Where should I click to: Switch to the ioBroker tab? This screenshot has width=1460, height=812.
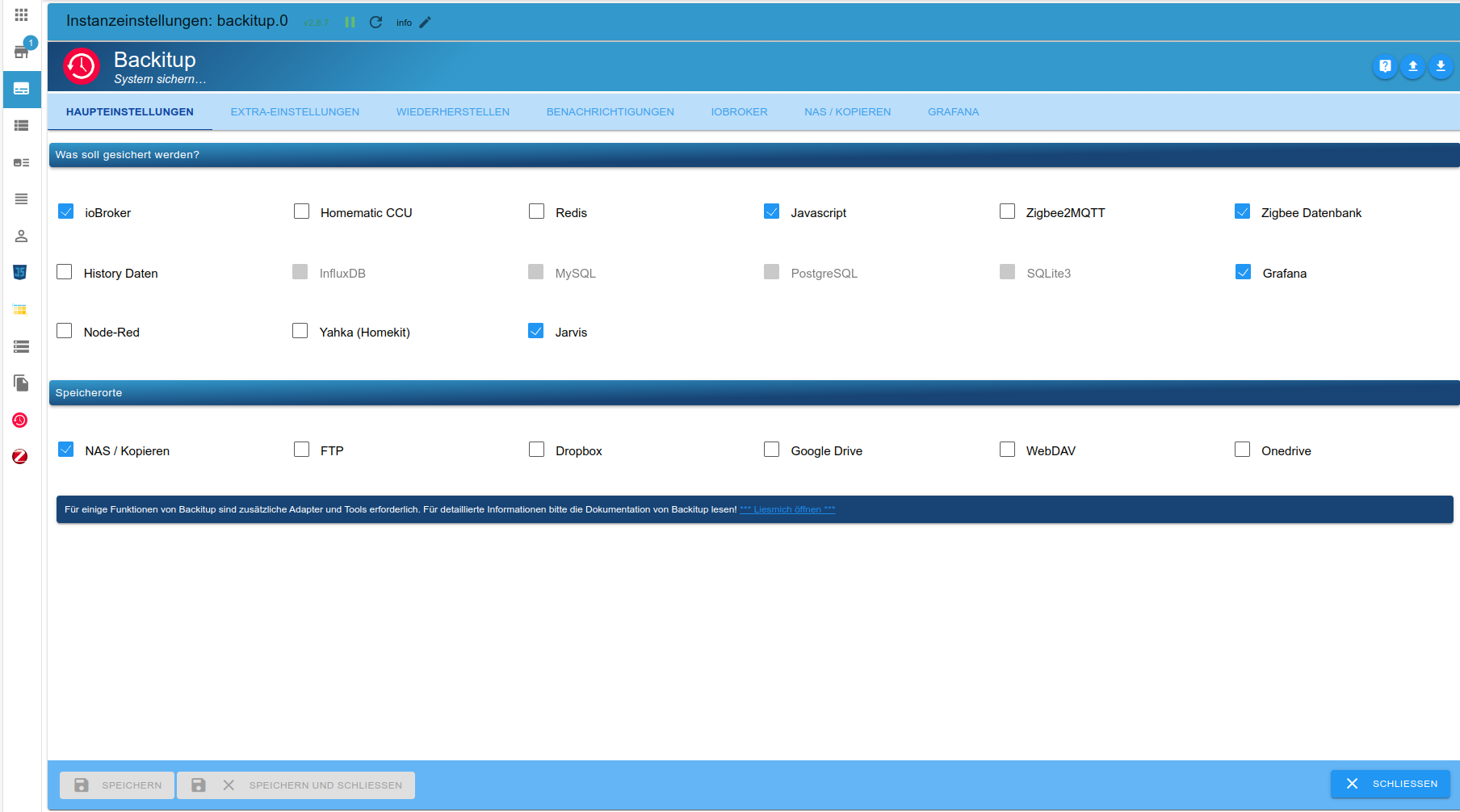pos(740,112)
